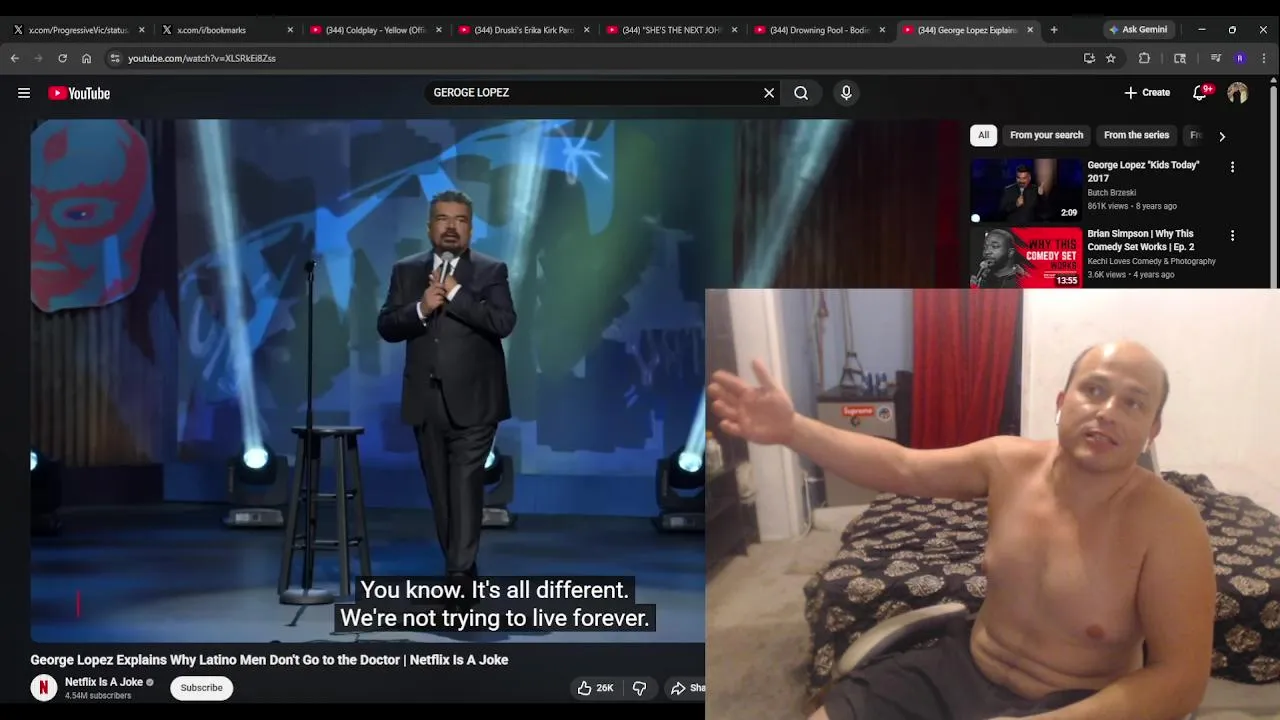Clear the search box with the X icon

(769, 93)
